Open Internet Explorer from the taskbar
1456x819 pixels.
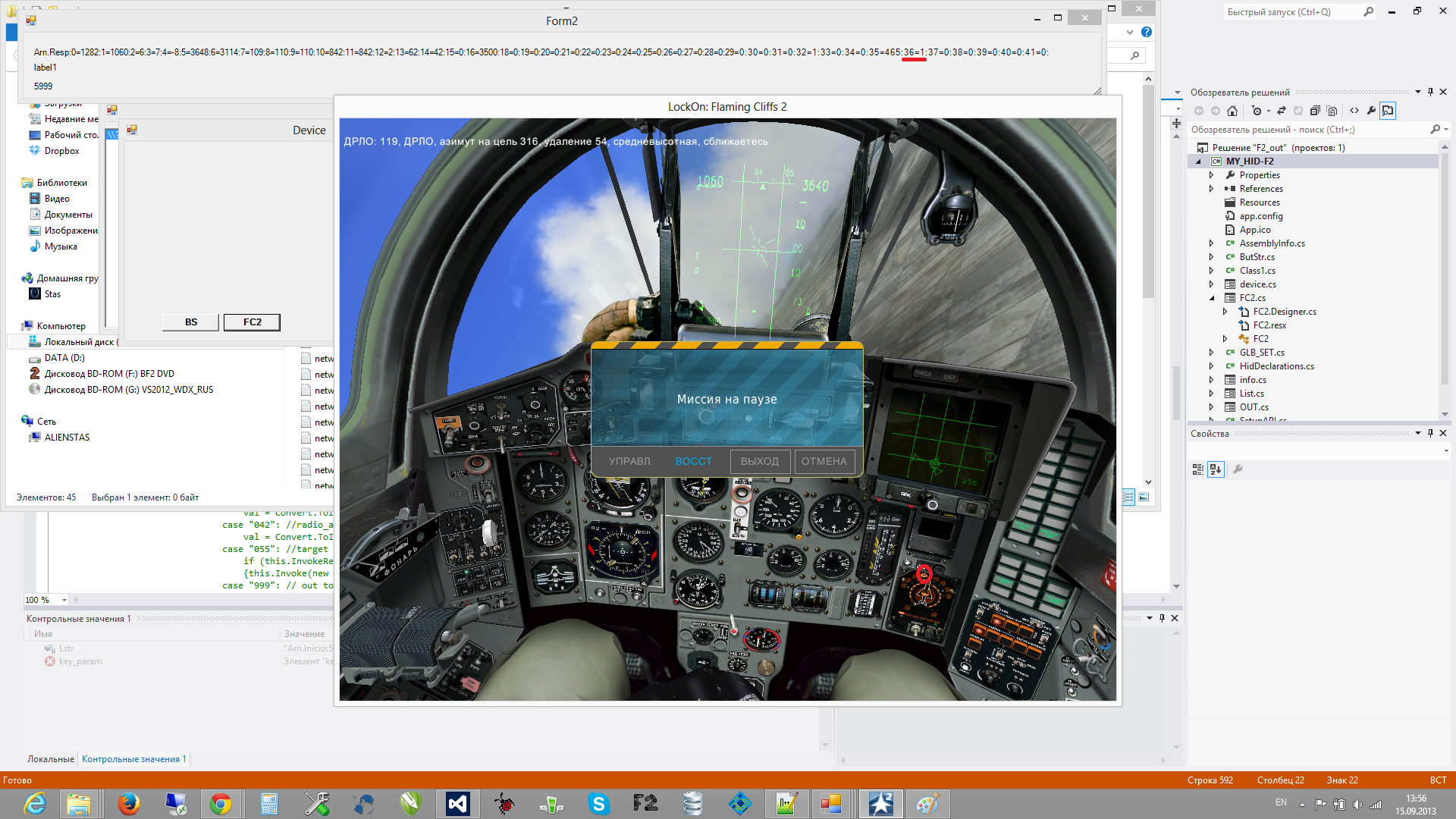[35, 804]
